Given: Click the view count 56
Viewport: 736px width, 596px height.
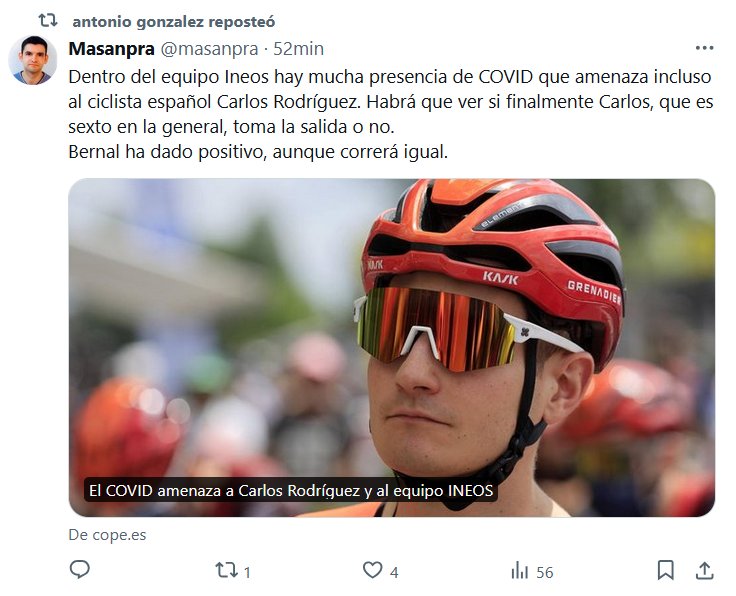Looking at the screenshot, I should tap(545, 573).
